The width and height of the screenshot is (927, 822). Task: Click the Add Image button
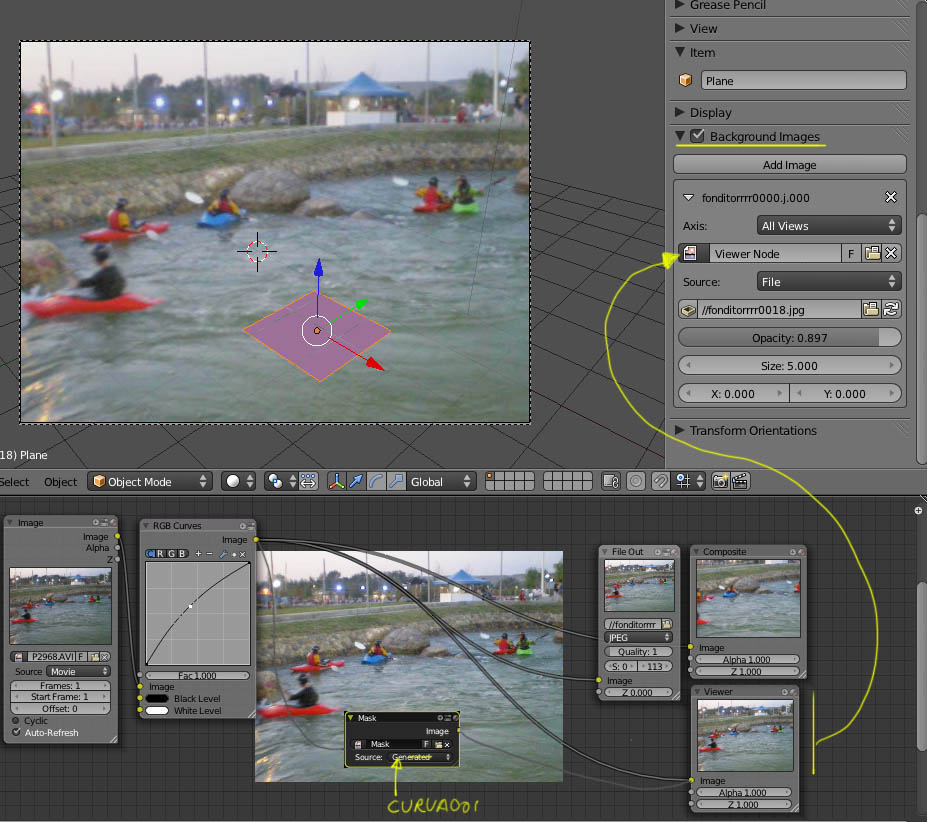point(789,164)
